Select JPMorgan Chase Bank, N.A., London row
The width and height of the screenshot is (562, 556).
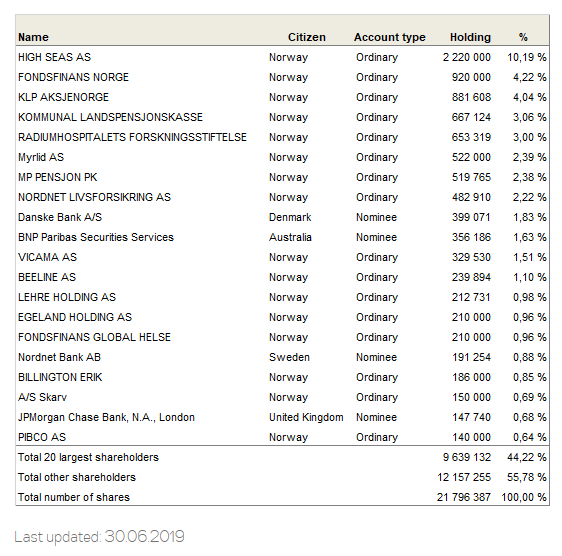(x=282, y=417)
